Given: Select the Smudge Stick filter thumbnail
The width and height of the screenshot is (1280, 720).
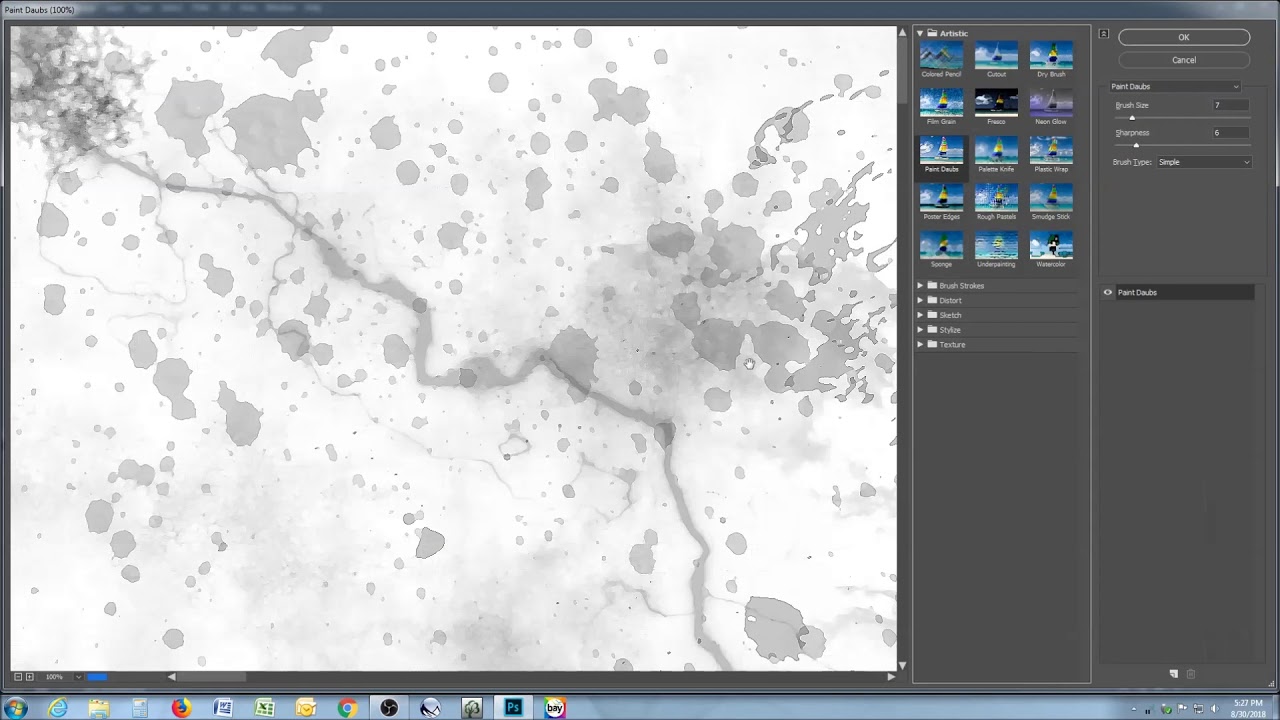Looking at the screenshot, I should coord(1051,197).
